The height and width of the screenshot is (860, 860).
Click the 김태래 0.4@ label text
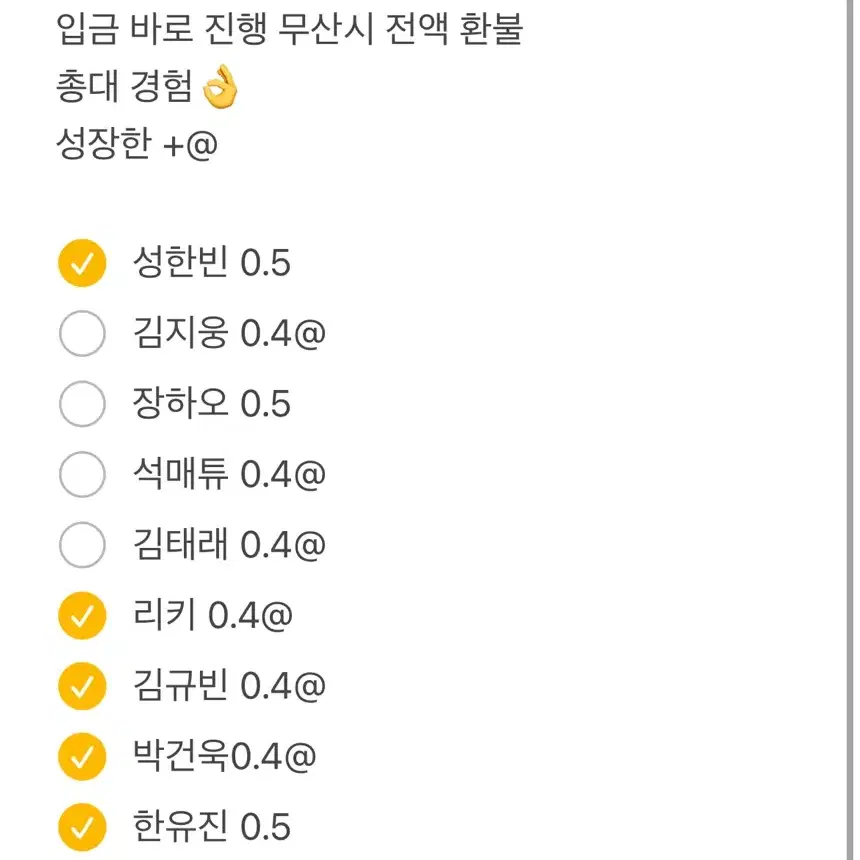(229, 544)
